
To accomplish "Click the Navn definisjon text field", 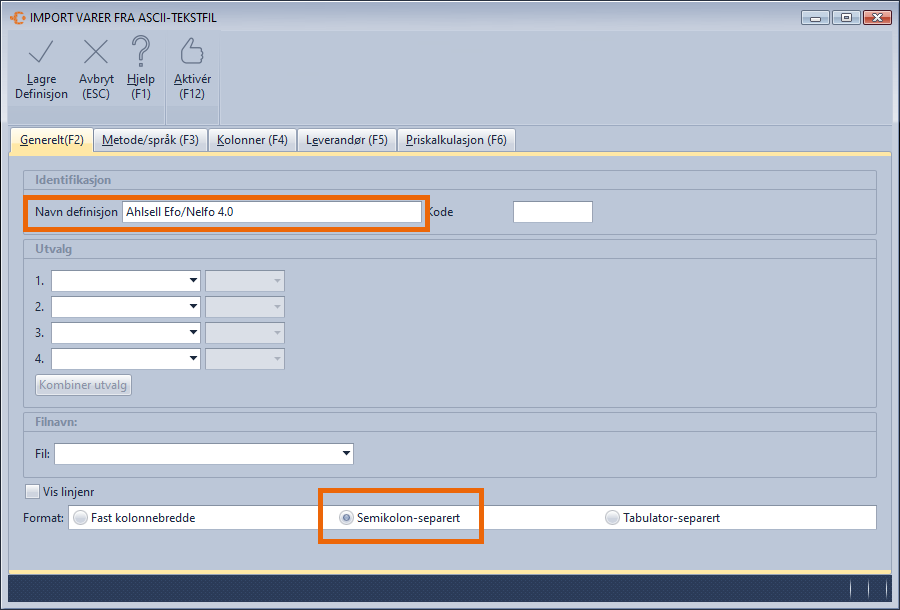I will [272, 212].
